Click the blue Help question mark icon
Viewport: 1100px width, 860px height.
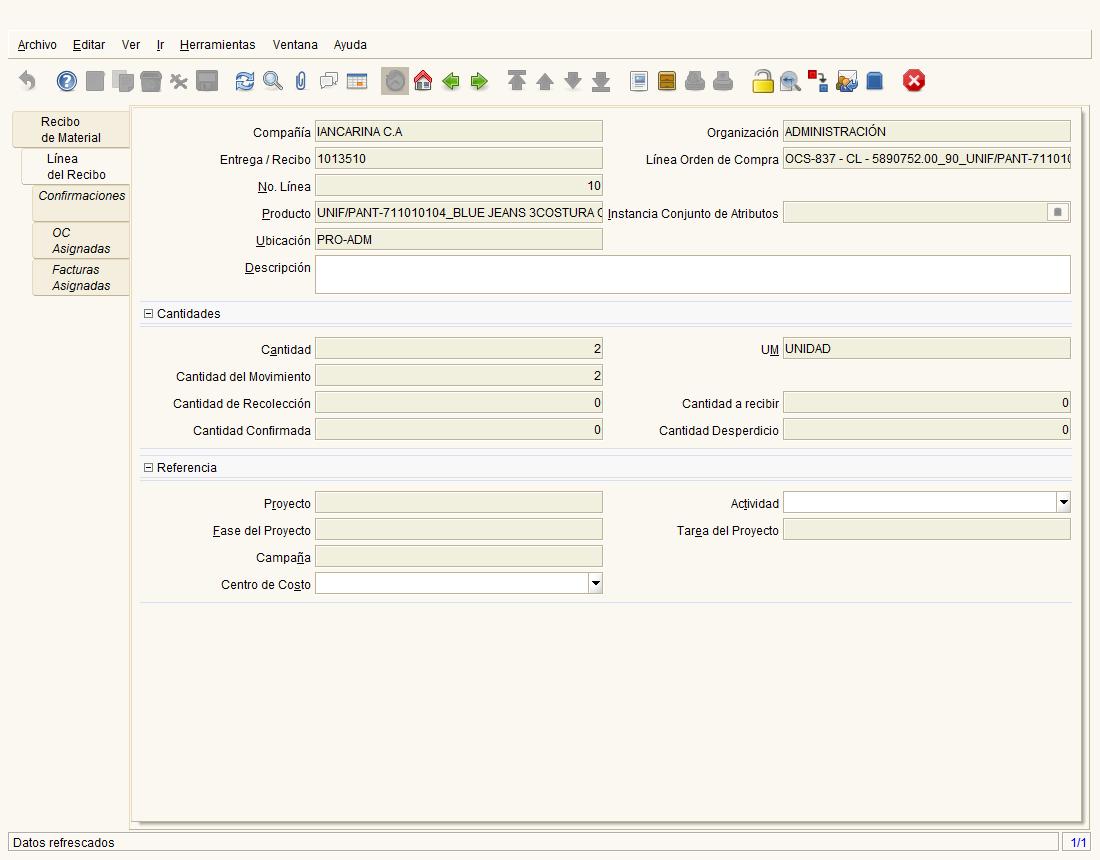[x=67, y=81]
